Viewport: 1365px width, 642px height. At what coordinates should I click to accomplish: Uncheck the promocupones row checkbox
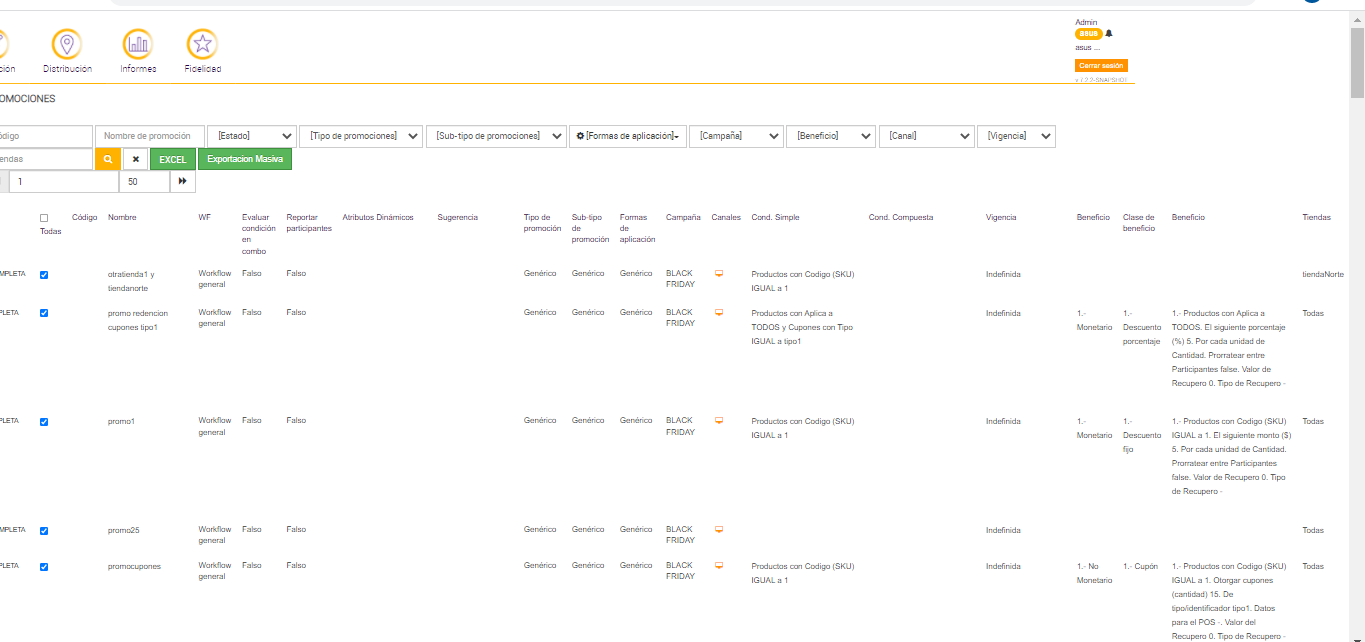point(44,567)
